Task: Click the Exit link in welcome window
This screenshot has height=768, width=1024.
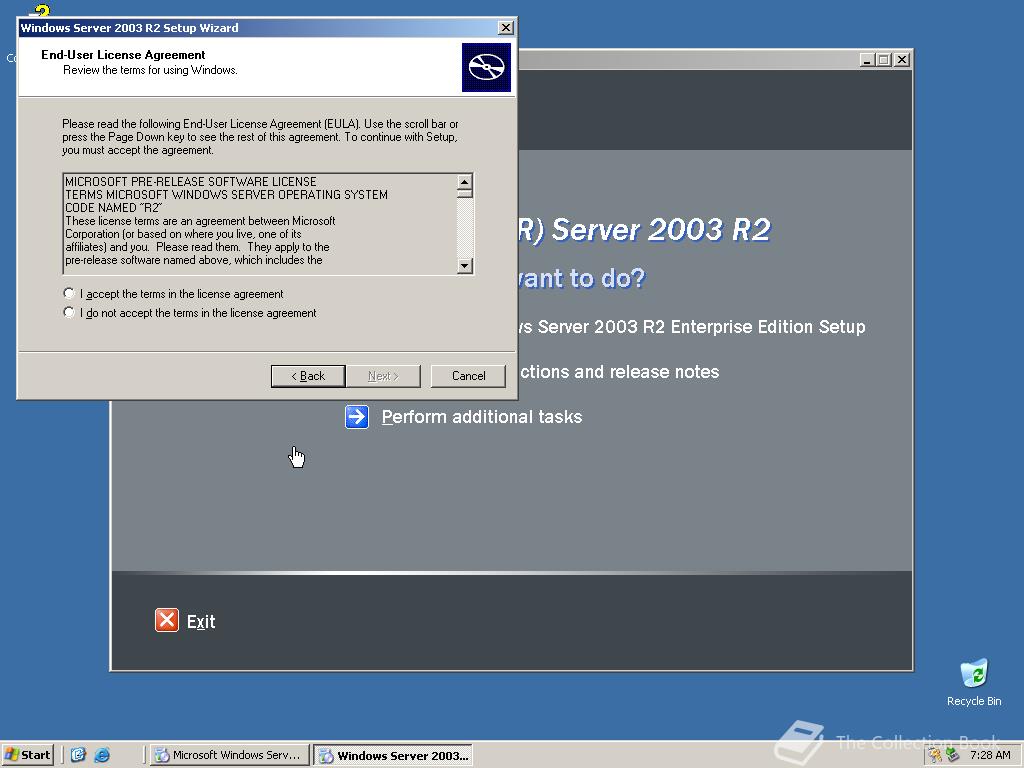Action: click(x=201, y=622)
